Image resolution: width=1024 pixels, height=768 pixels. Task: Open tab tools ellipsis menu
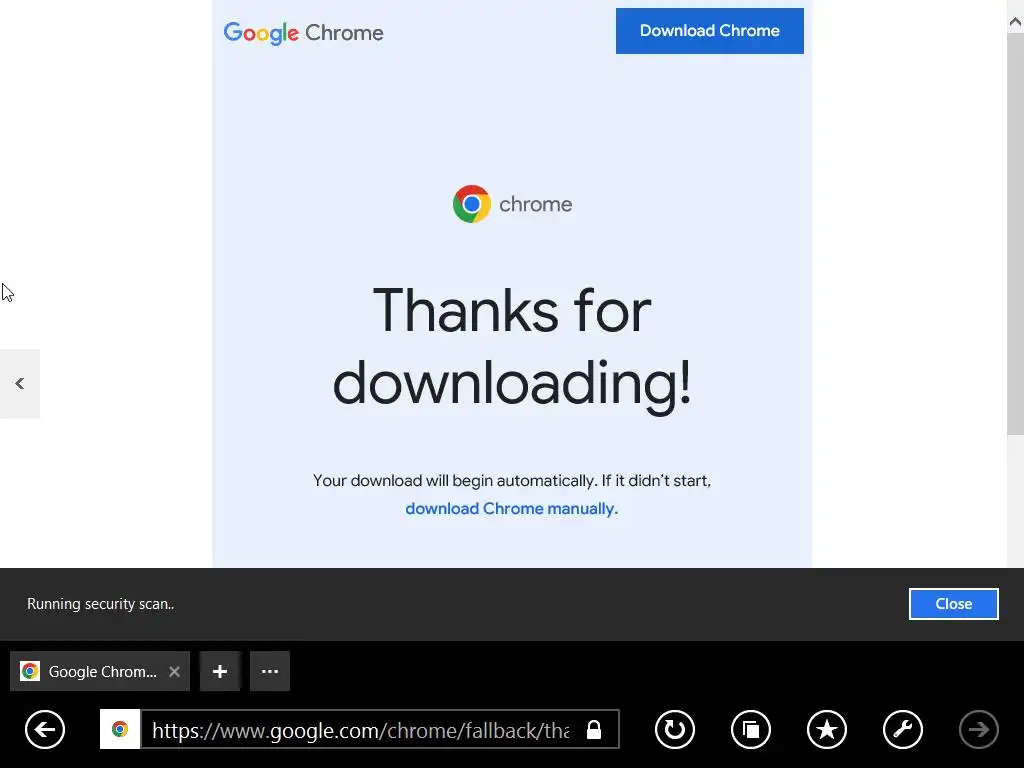pyautogui.click(x=270, y=671)
